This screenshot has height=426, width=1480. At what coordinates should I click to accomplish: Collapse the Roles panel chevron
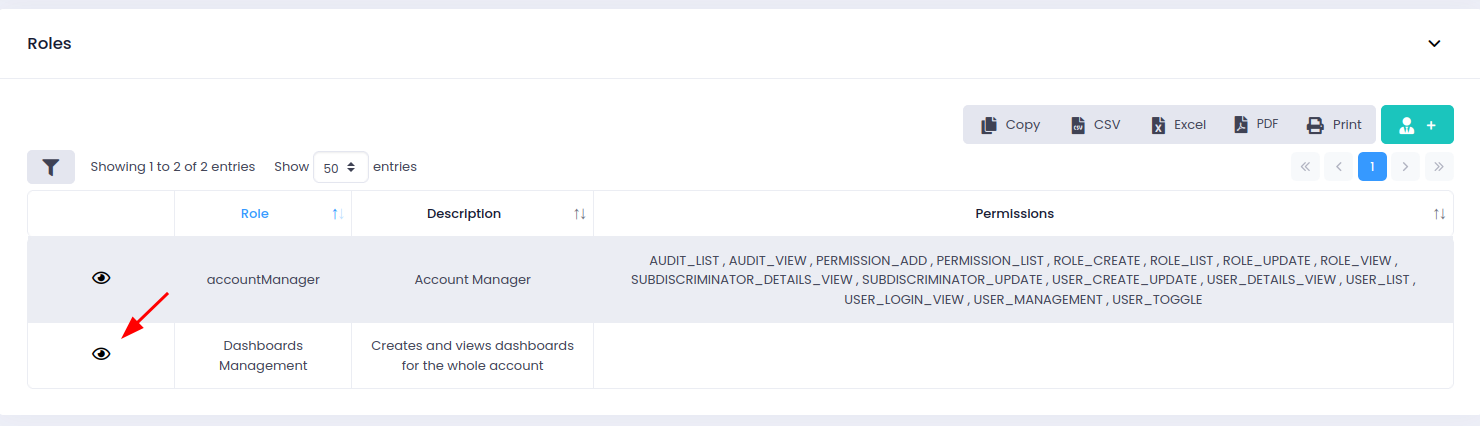click(1434, 44)
